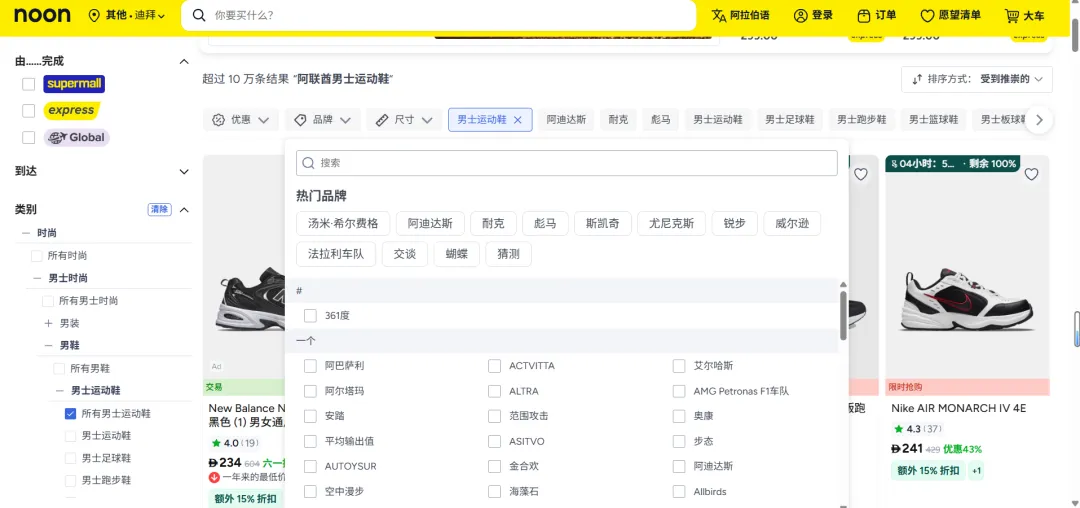Check 男士跑步鞋 in category tree
Image resolution: width=1080 pixels, height=508 pixels.
[x=70, y=480]
